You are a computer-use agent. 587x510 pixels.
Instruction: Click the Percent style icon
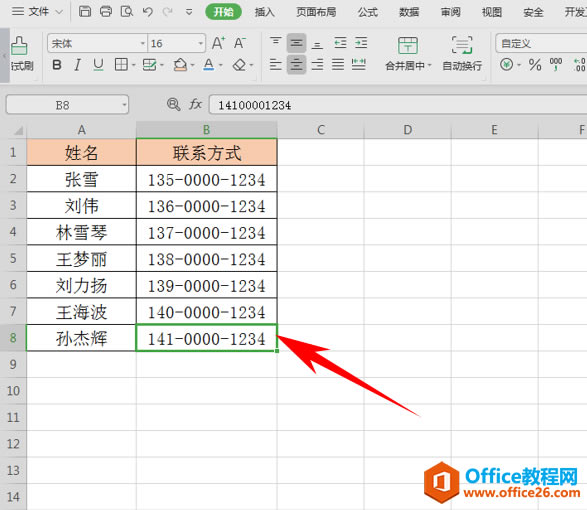[x=535, y=65]
